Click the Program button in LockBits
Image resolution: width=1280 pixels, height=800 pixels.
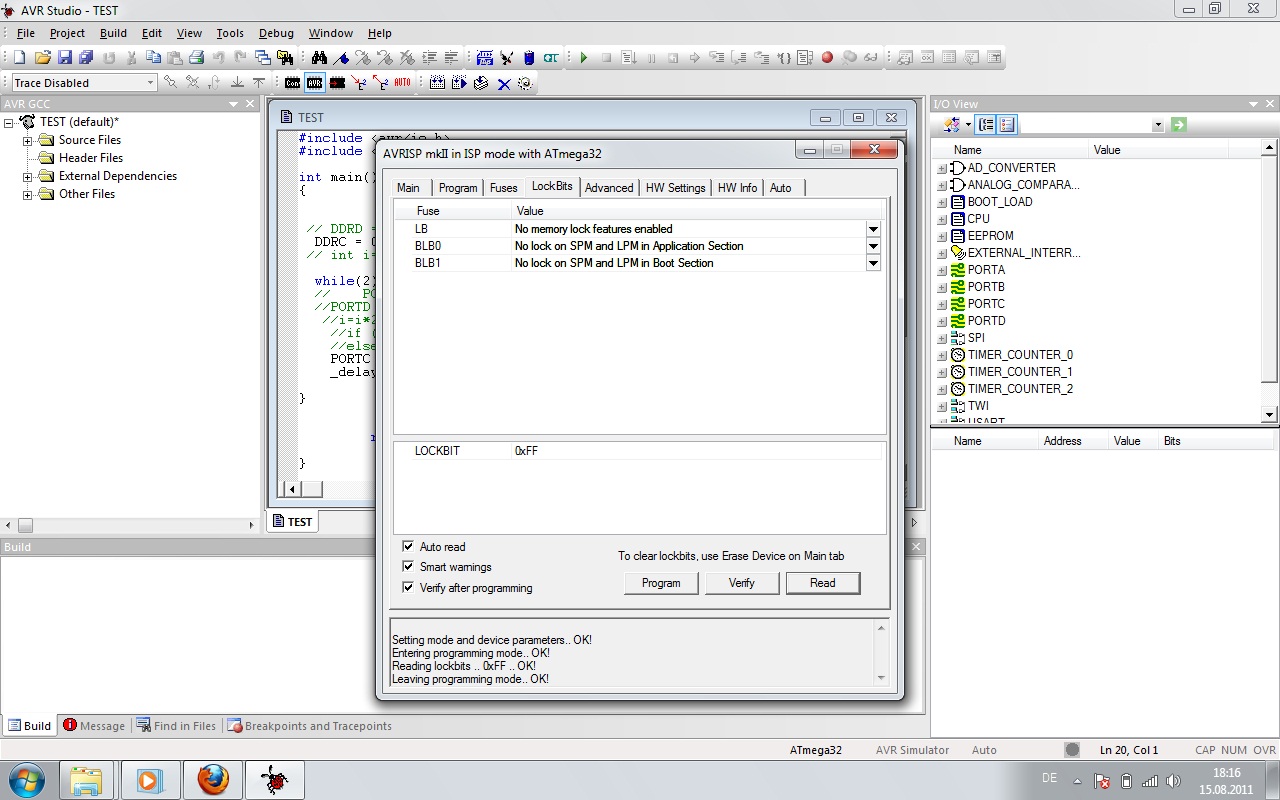(661, 583)
